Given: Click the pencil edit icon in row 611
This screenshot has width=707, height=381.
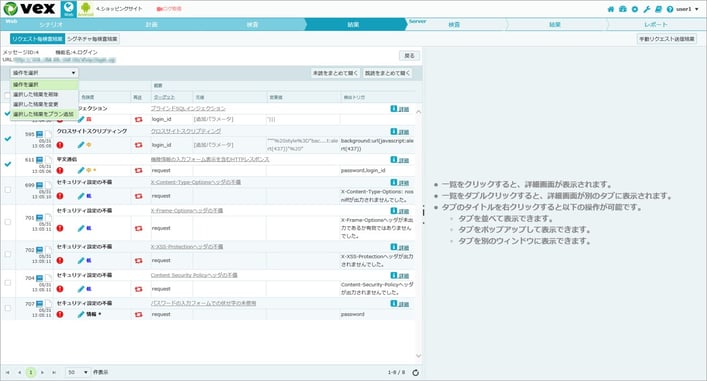Looking at the screenshot, I should coord(81,170).
